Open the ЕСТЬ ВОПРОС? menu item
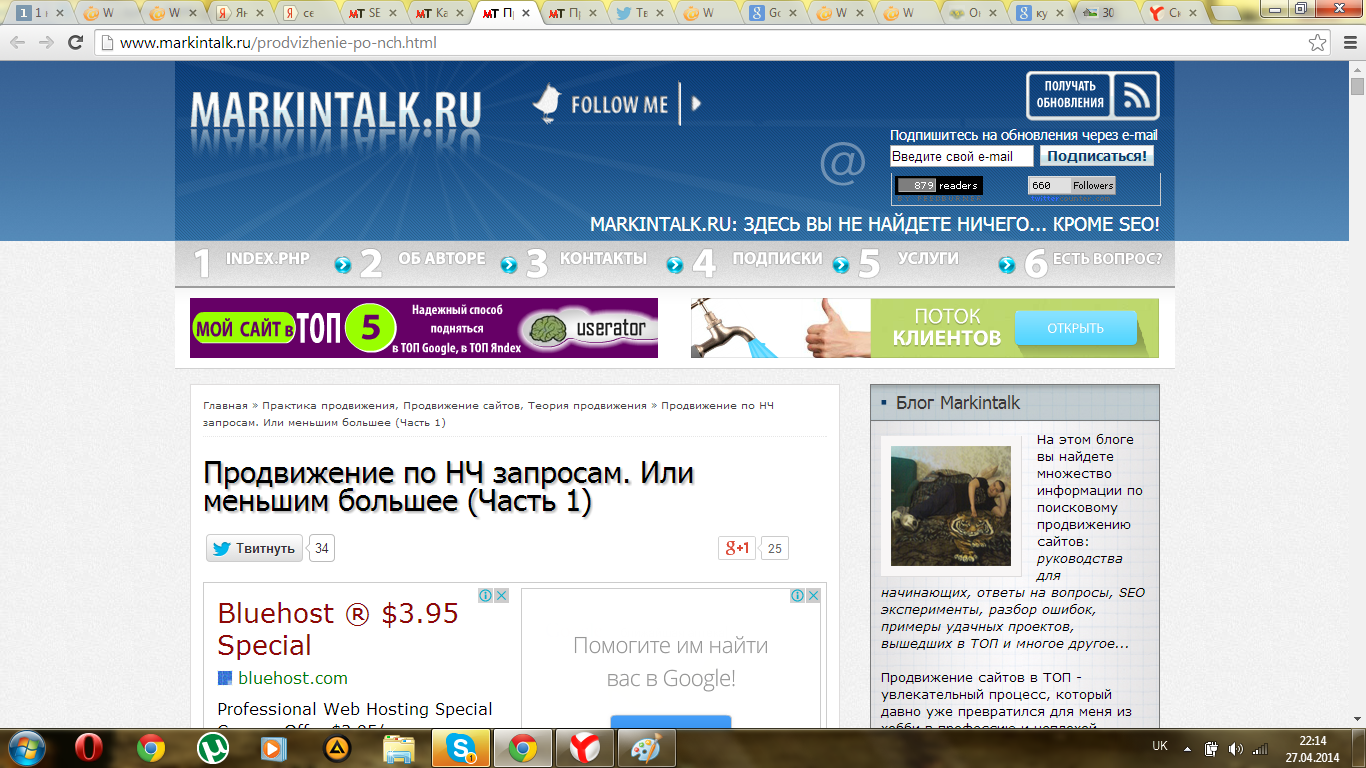The image size is (1366, 768). 1107,258
